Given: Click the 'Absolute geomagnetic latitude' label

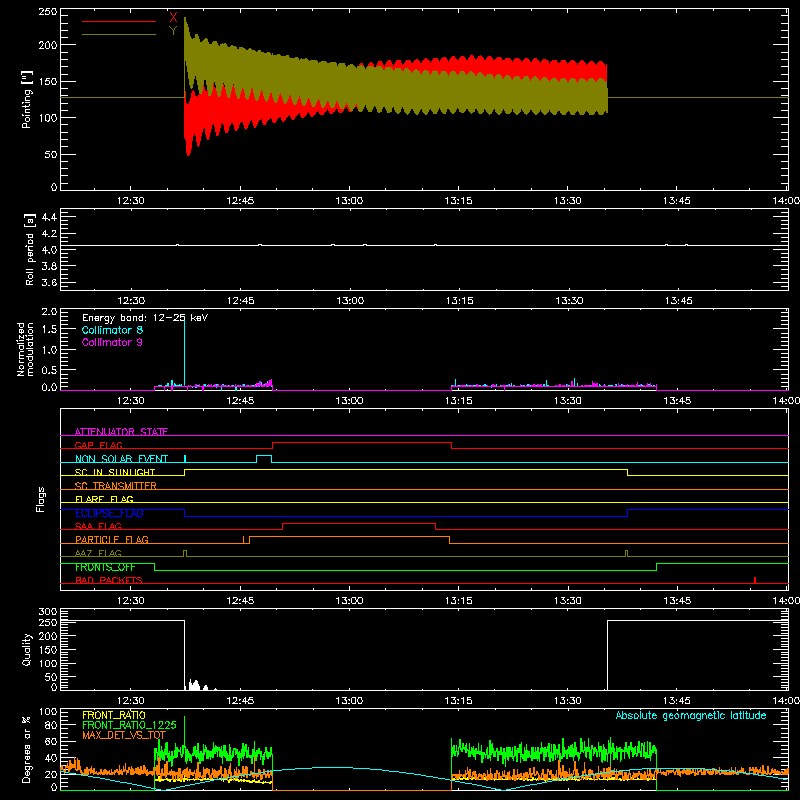Looking at the screenshot, I should coord(691,716).
